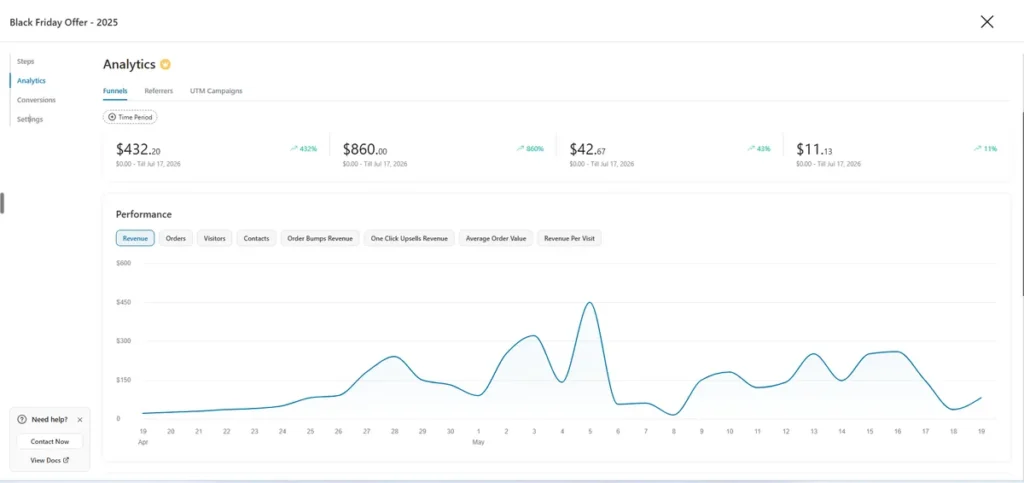
Task: Show Contacts in the performance chart
Action: (257, 238)
